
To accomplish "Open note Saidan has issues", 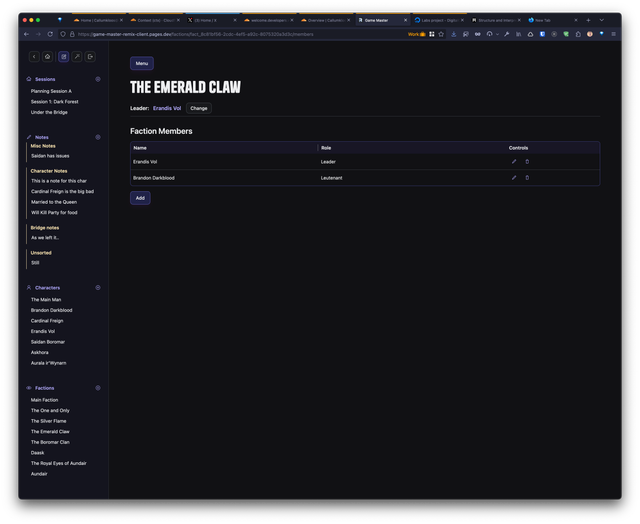I will [x=50, y=156].
